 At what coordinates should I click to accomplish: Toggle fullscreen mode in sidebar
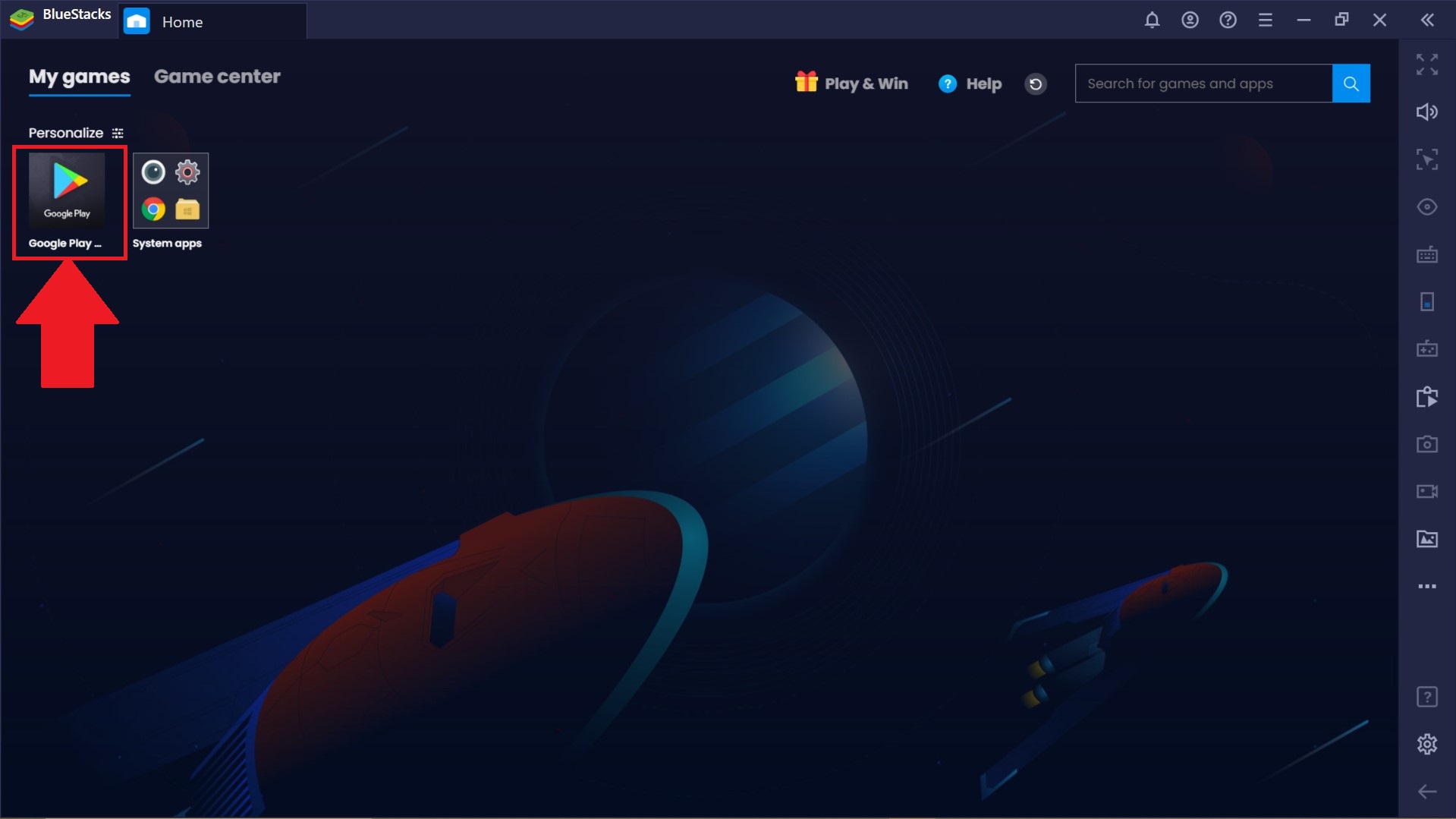click(1427, 65)
